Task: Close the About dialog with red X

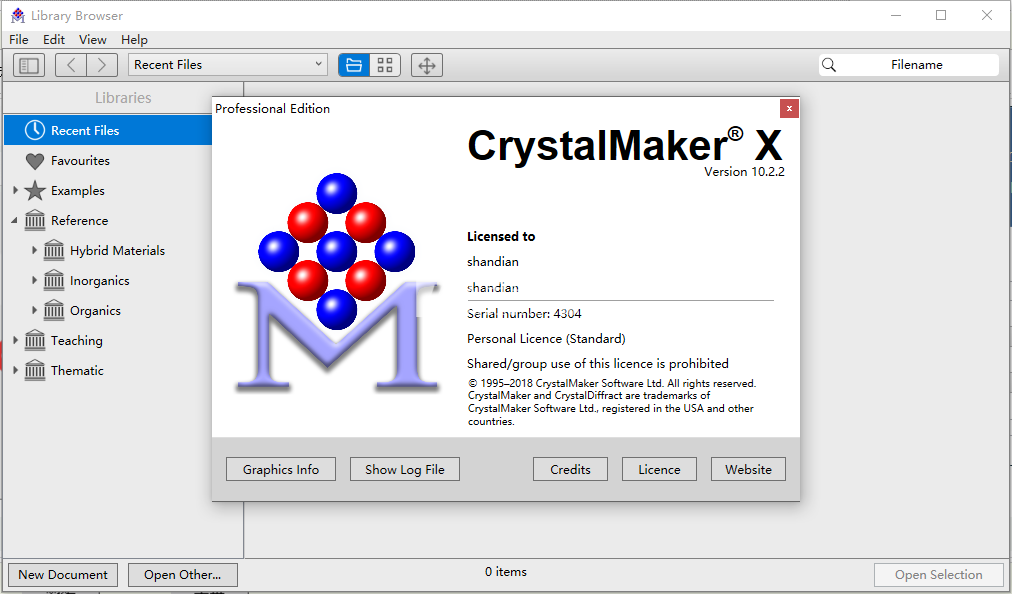Action: click(x=789, y=108)
